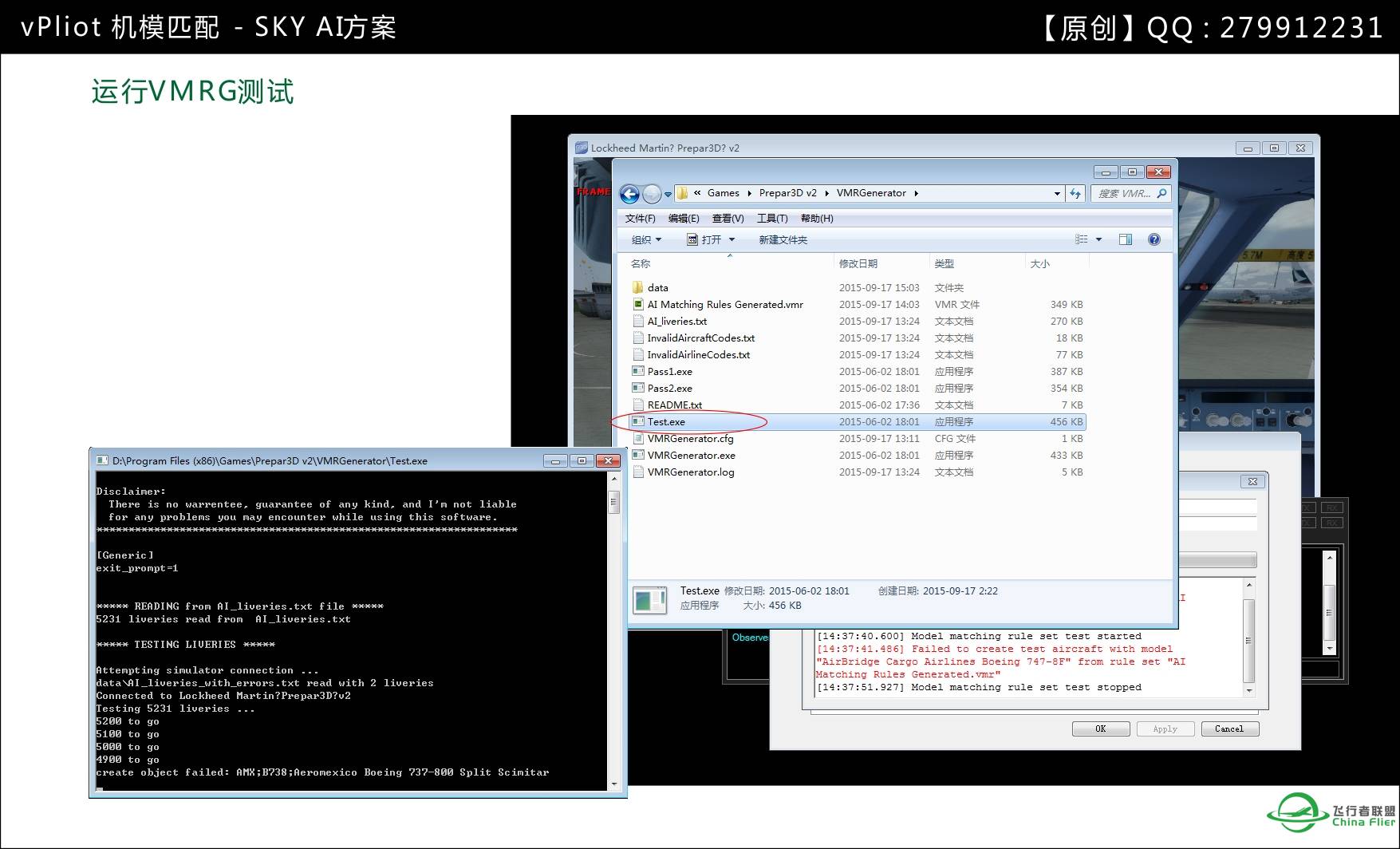Select the VMRGenerator.cfg file icon

(637, 438)
